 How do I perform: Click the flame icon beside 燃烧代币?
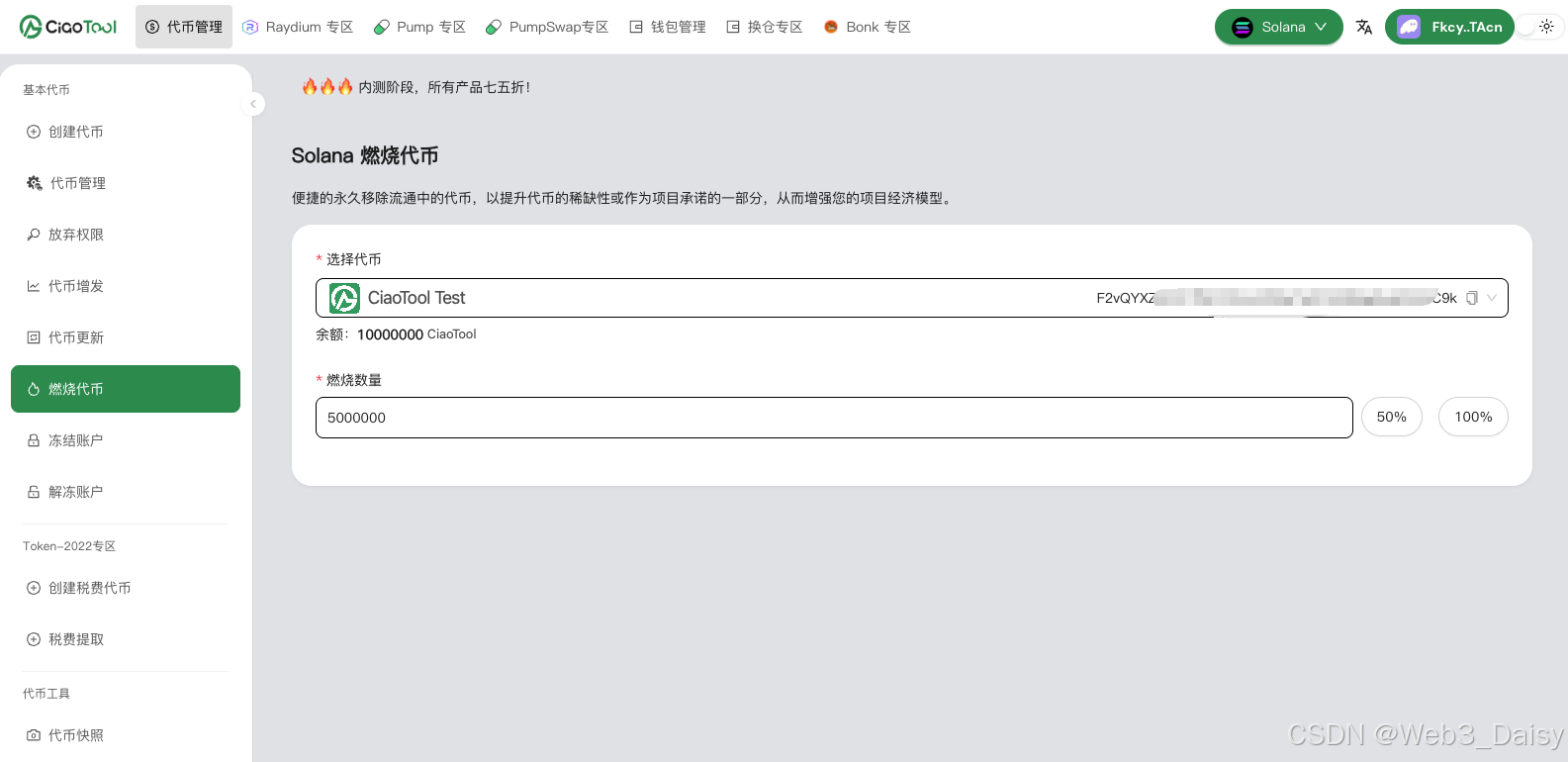pyautogui.click(x=34, y=389)
